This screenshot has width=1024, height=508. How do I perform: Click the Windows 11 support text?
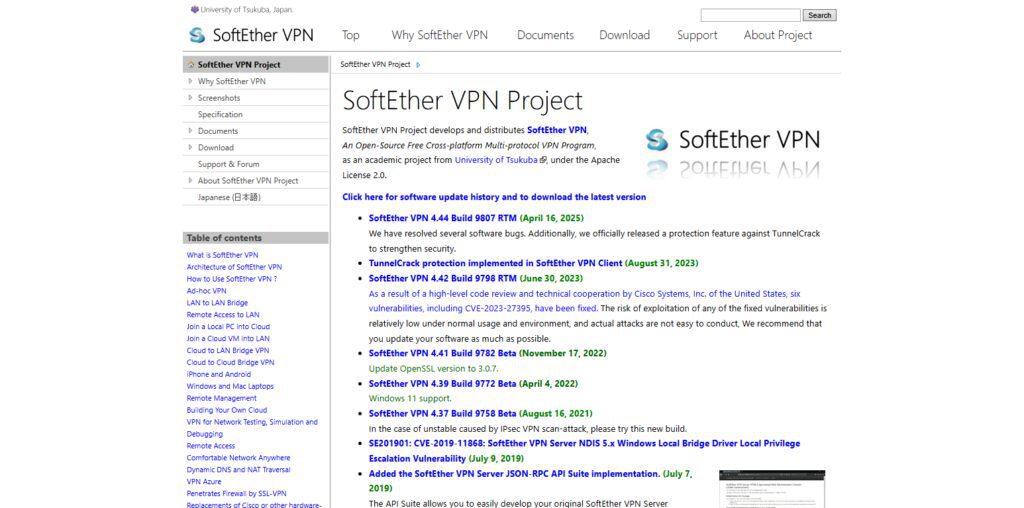tap(409, 398)
